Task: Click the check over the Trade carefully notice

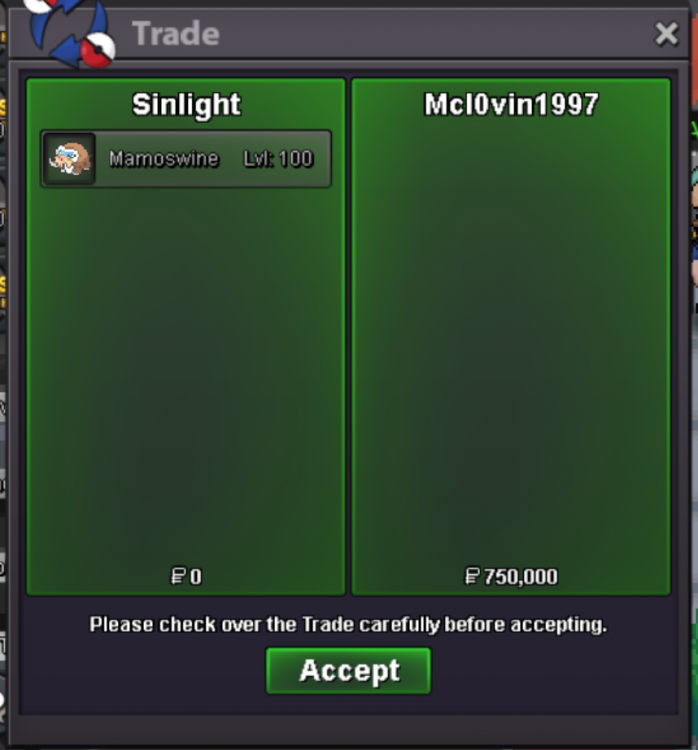Action: pyautogui.click(x=348, y=625)
